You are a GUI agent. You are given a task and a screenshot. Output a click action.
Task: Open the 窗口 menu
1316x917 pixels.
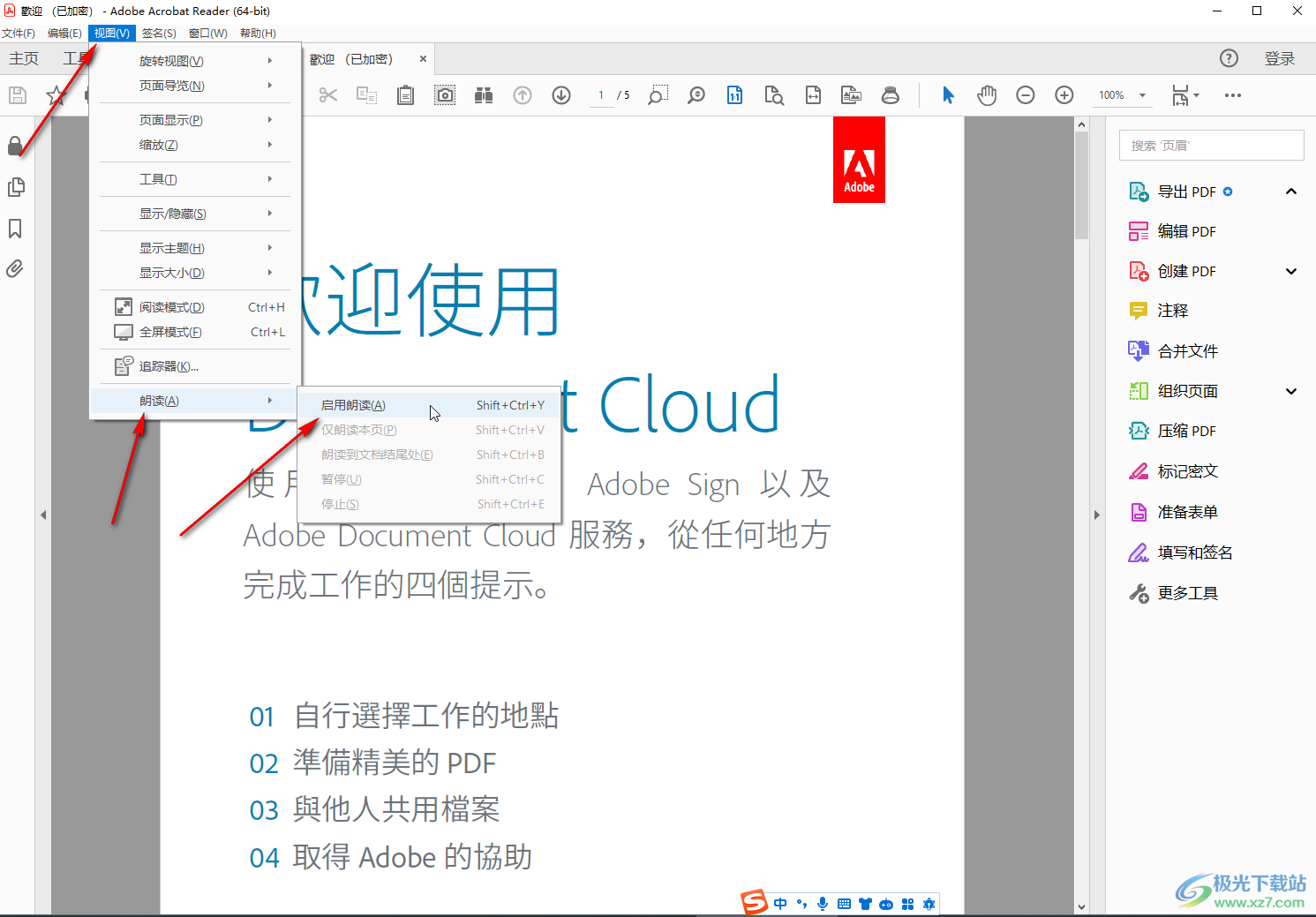pyautogui.click(x=207, y=34)
